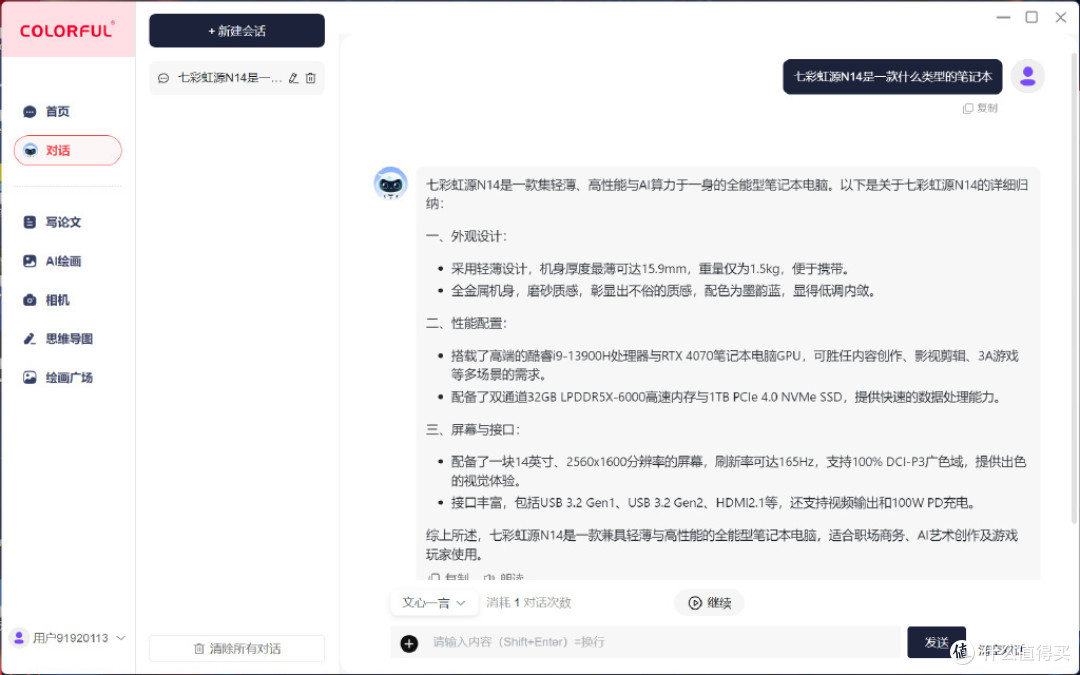
Task: Open the 文心一言 model dropdown
Action: click(x=434, y=603)
